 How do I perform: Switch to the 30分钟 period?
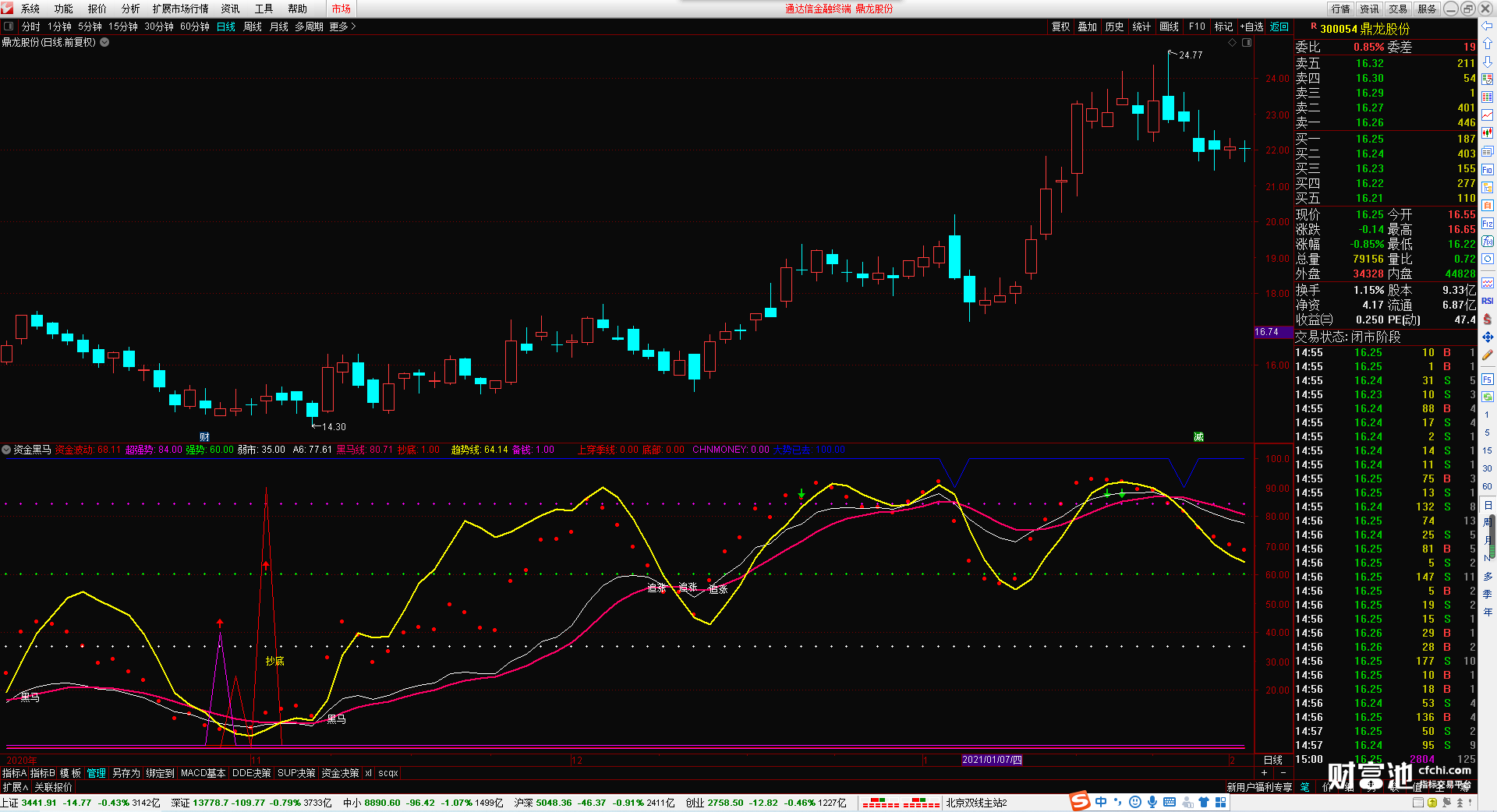[158, 26]
